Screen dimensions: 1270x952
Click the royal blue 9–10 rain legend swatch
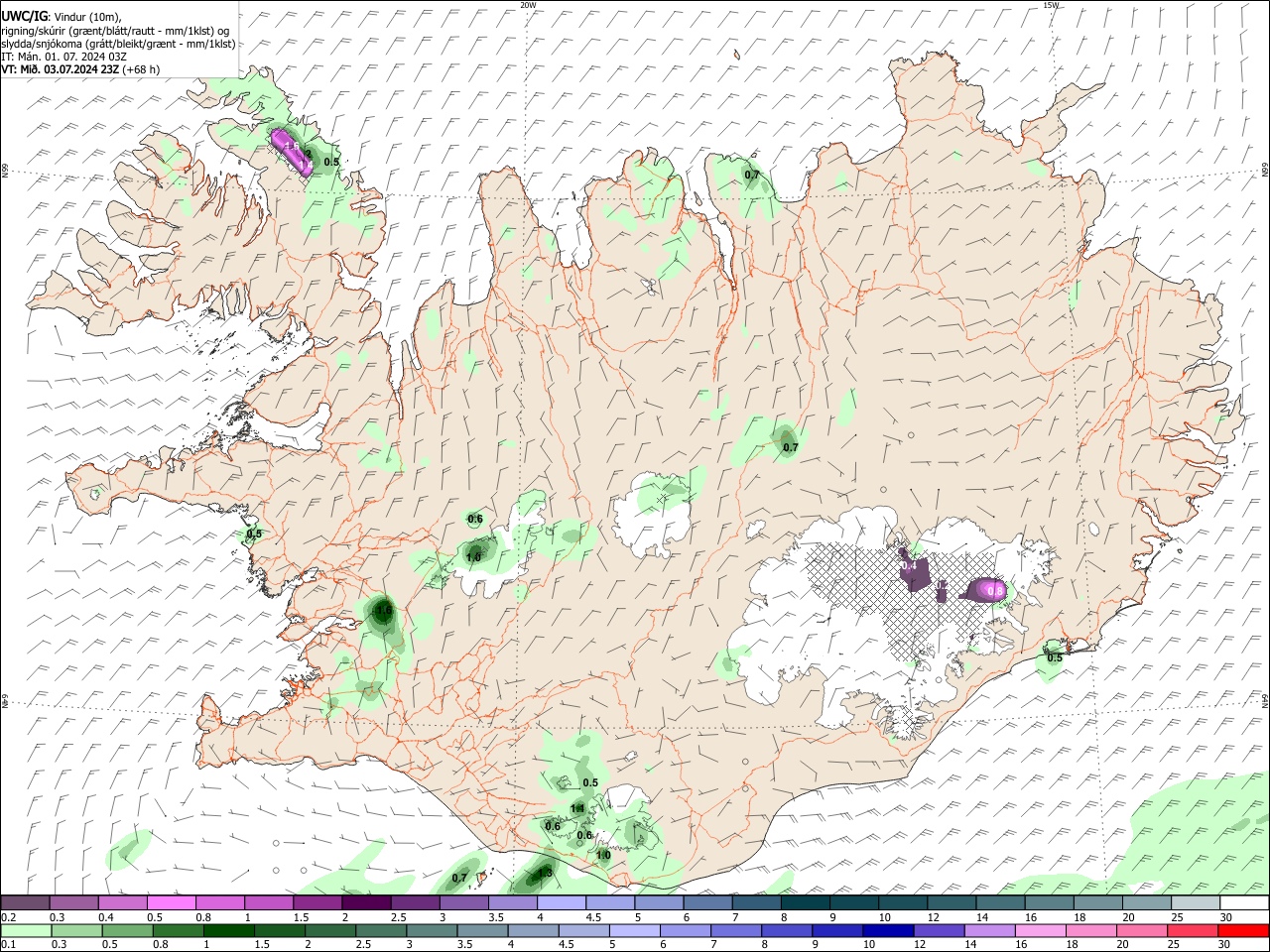coord(836,930)
